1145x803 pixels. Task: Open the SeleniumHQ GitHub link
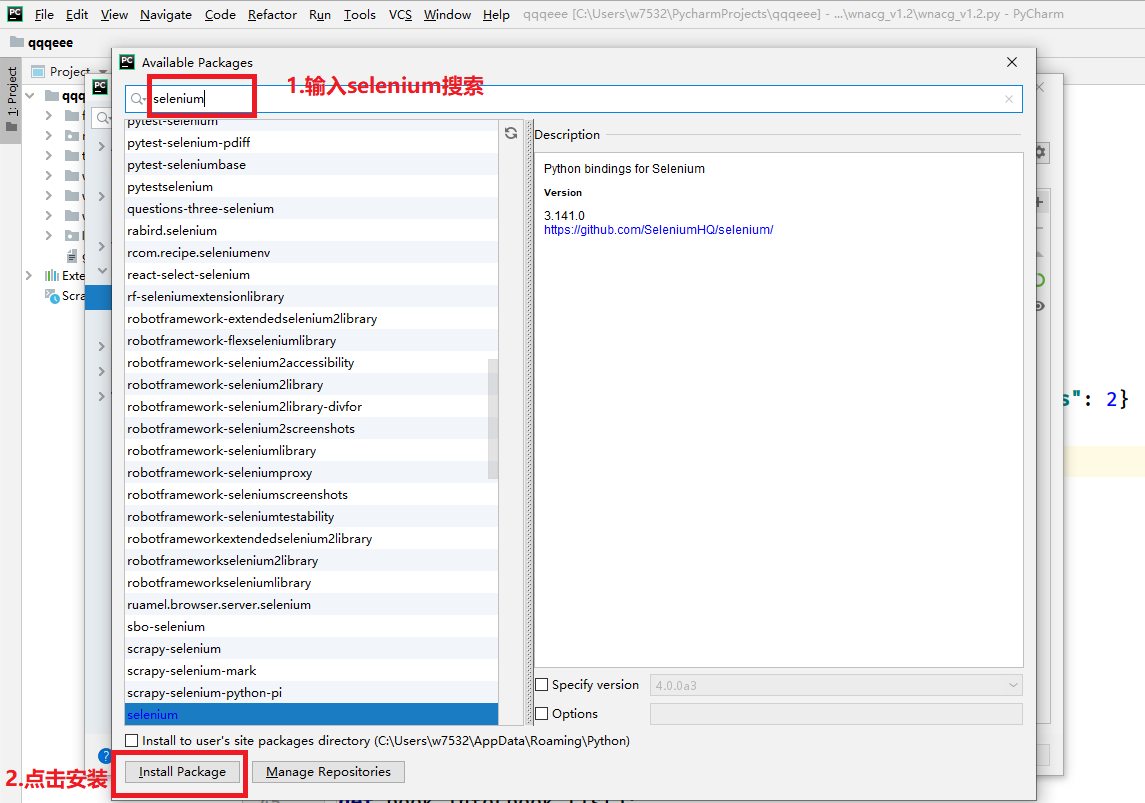pyautogui.click(x=658, y=229)
